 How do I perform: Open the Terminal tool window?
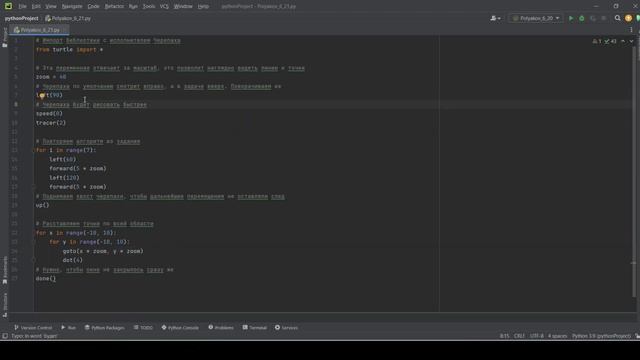click(254, 328)
